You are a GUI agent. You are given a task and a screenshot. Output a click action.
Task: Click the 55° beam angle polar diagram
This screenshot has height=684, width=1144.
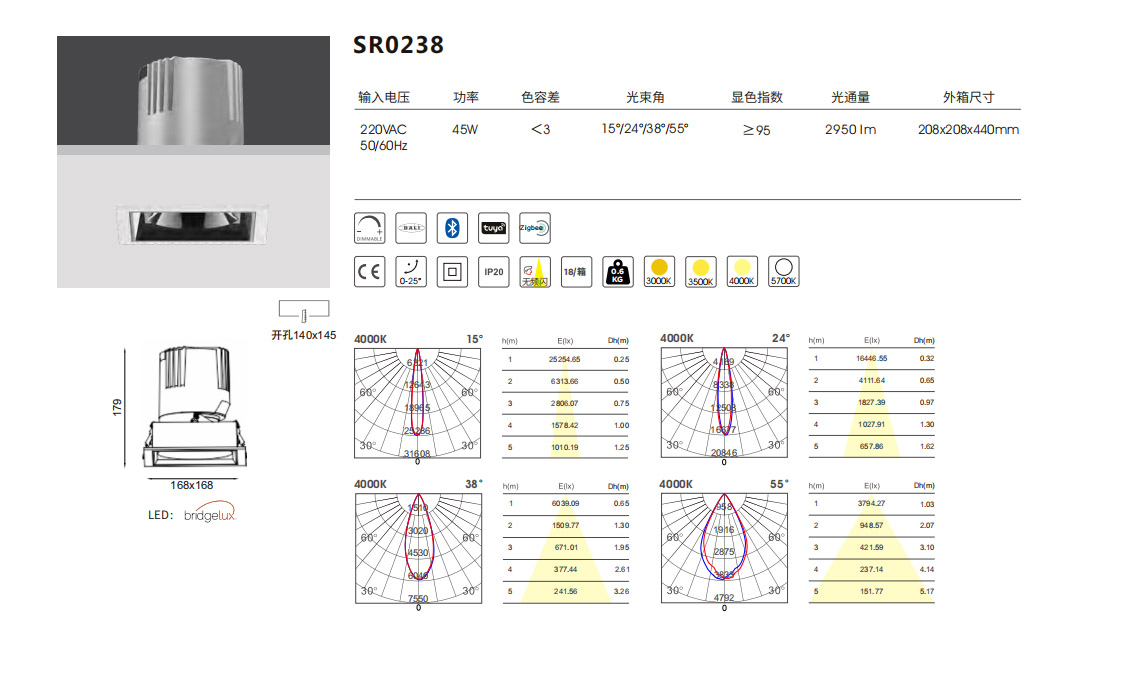[724, 546]
